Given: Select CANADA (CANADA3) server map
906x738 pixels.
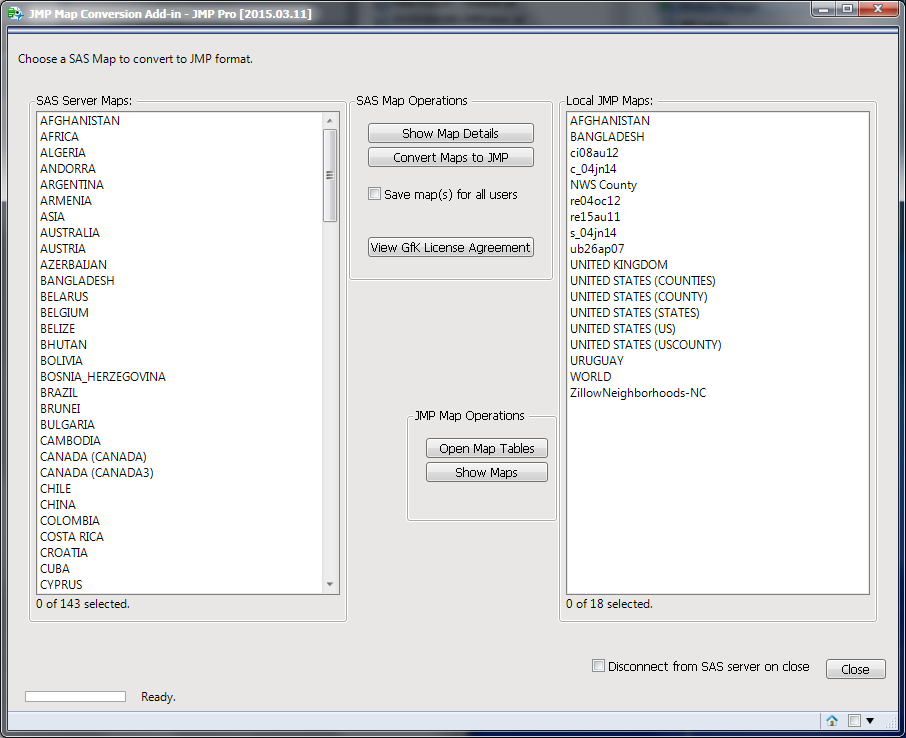Looking at the screenshot, I should coord(96,472).
